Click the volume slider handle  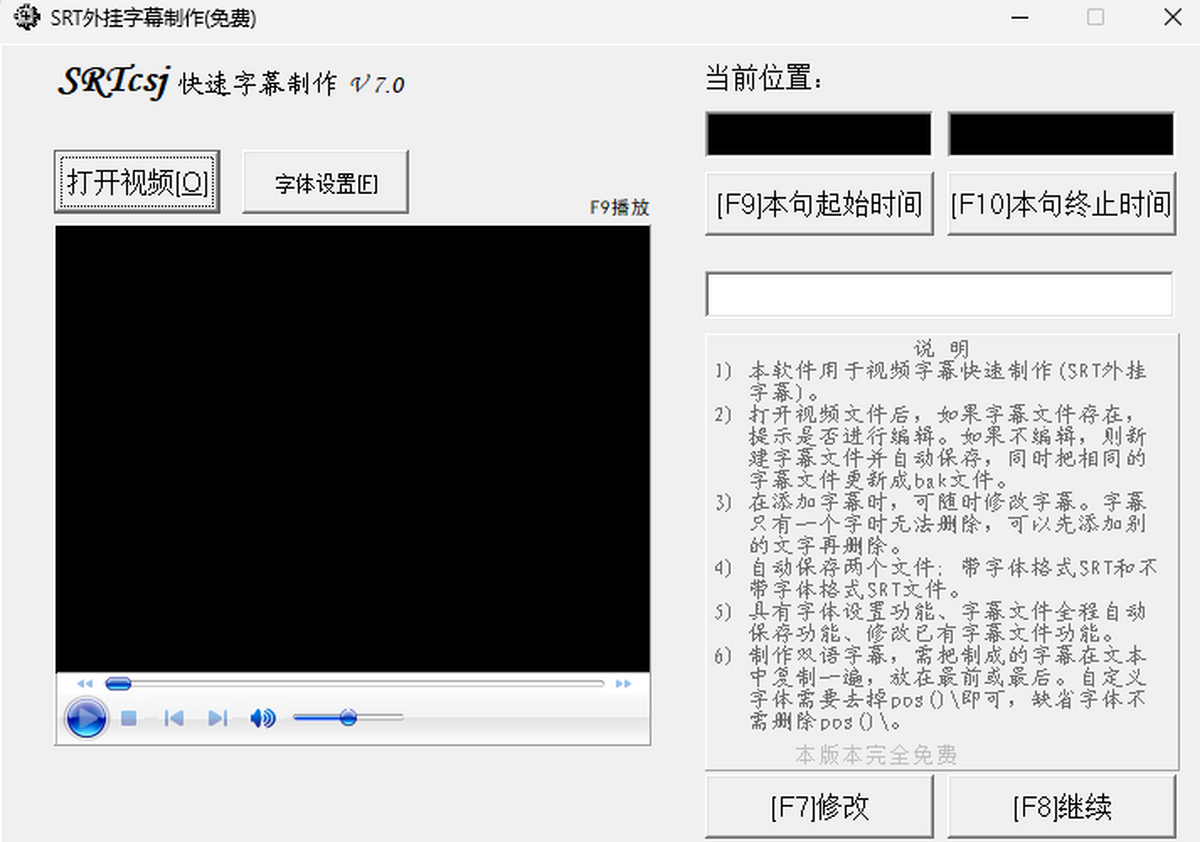click(x=348, y=717)
